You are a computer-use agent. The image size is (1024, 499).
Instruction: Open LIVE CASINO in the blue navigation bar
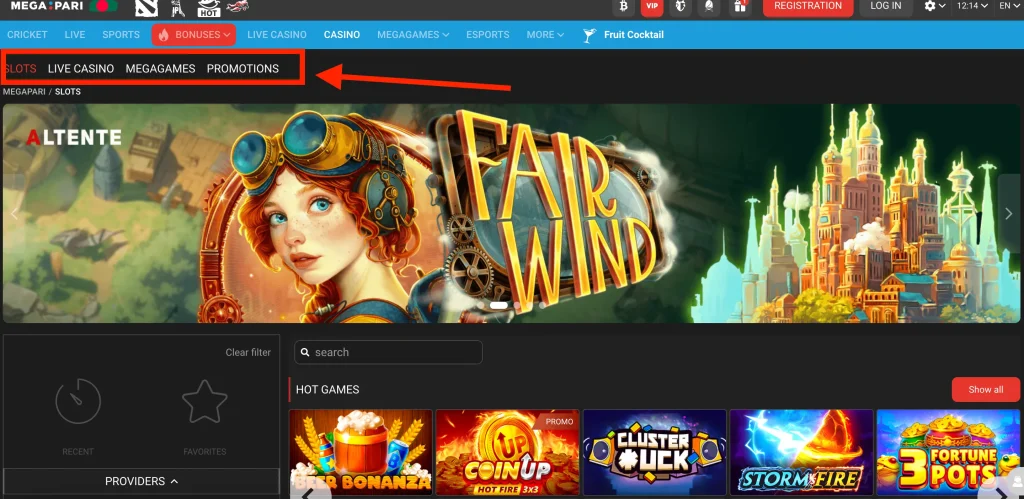pyautogui.click(x=277, y=35)
